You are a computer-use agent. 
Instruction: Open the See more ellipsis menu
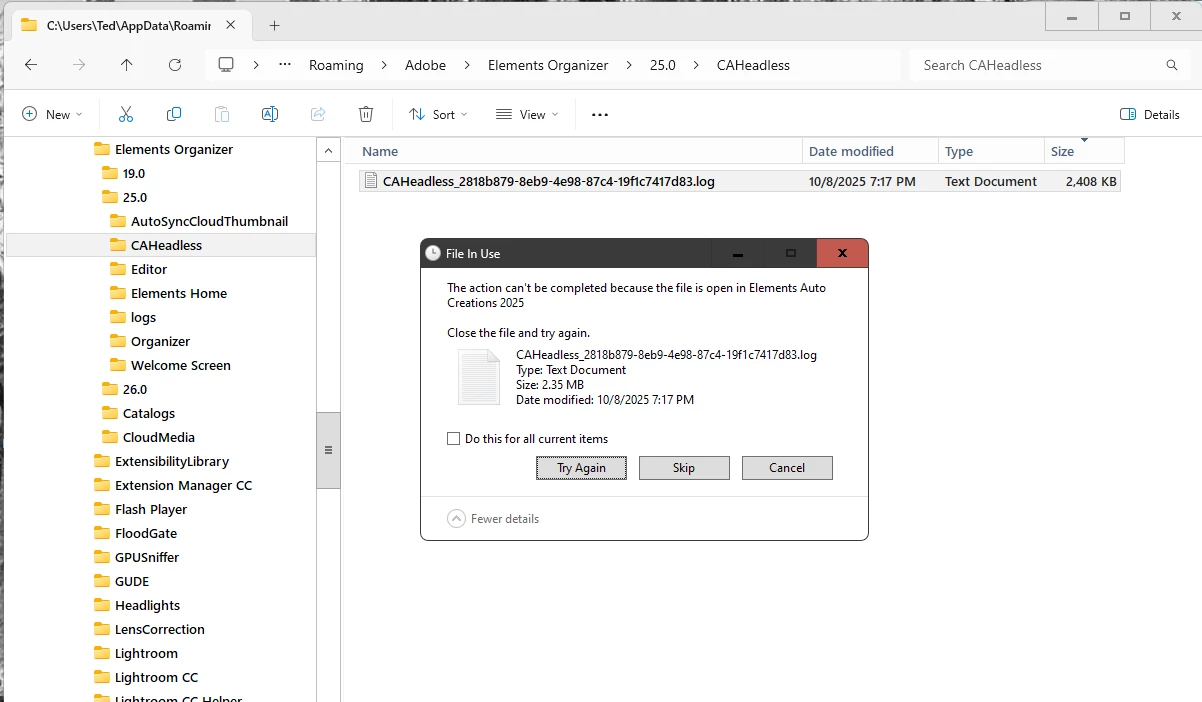(600, 115)
